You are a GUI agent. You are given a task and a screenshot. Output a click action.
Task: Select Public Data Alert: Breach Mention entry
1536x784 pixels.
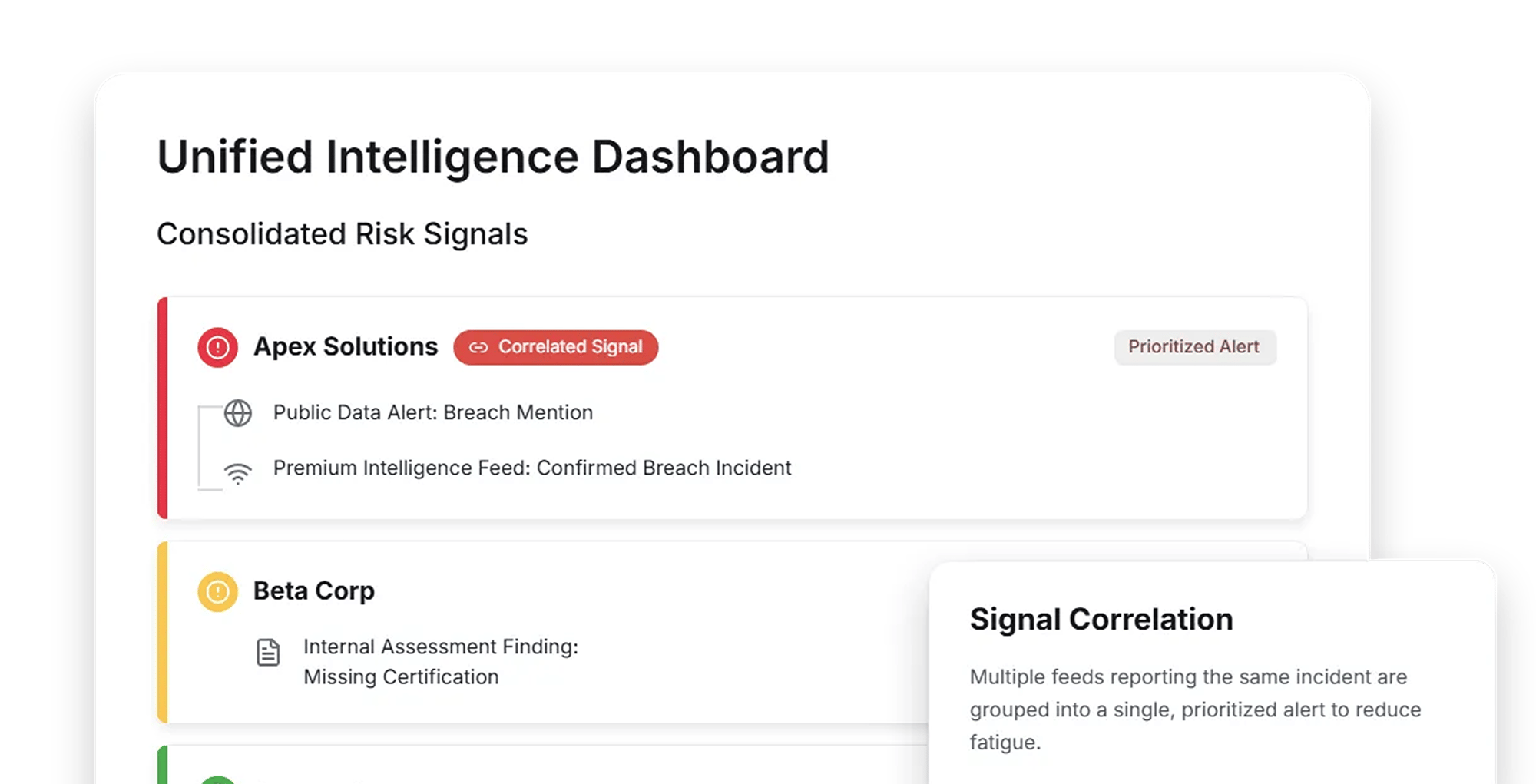pyautogui.click(x=433, y=413)
